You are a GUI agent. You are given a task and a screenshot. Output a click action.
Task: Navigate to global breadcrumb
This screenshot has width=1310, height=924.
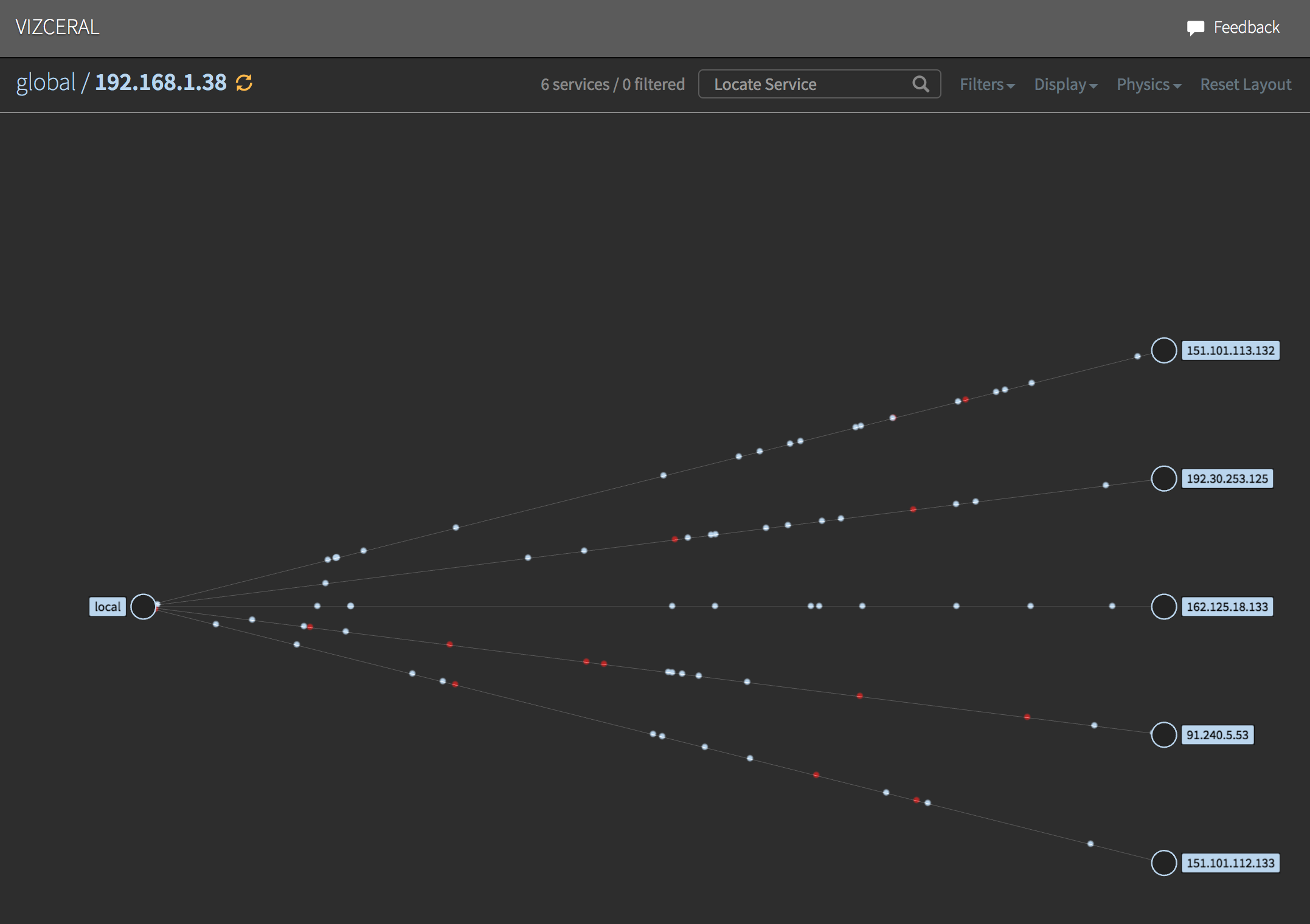pyautogui.click(x=46, y=83)
